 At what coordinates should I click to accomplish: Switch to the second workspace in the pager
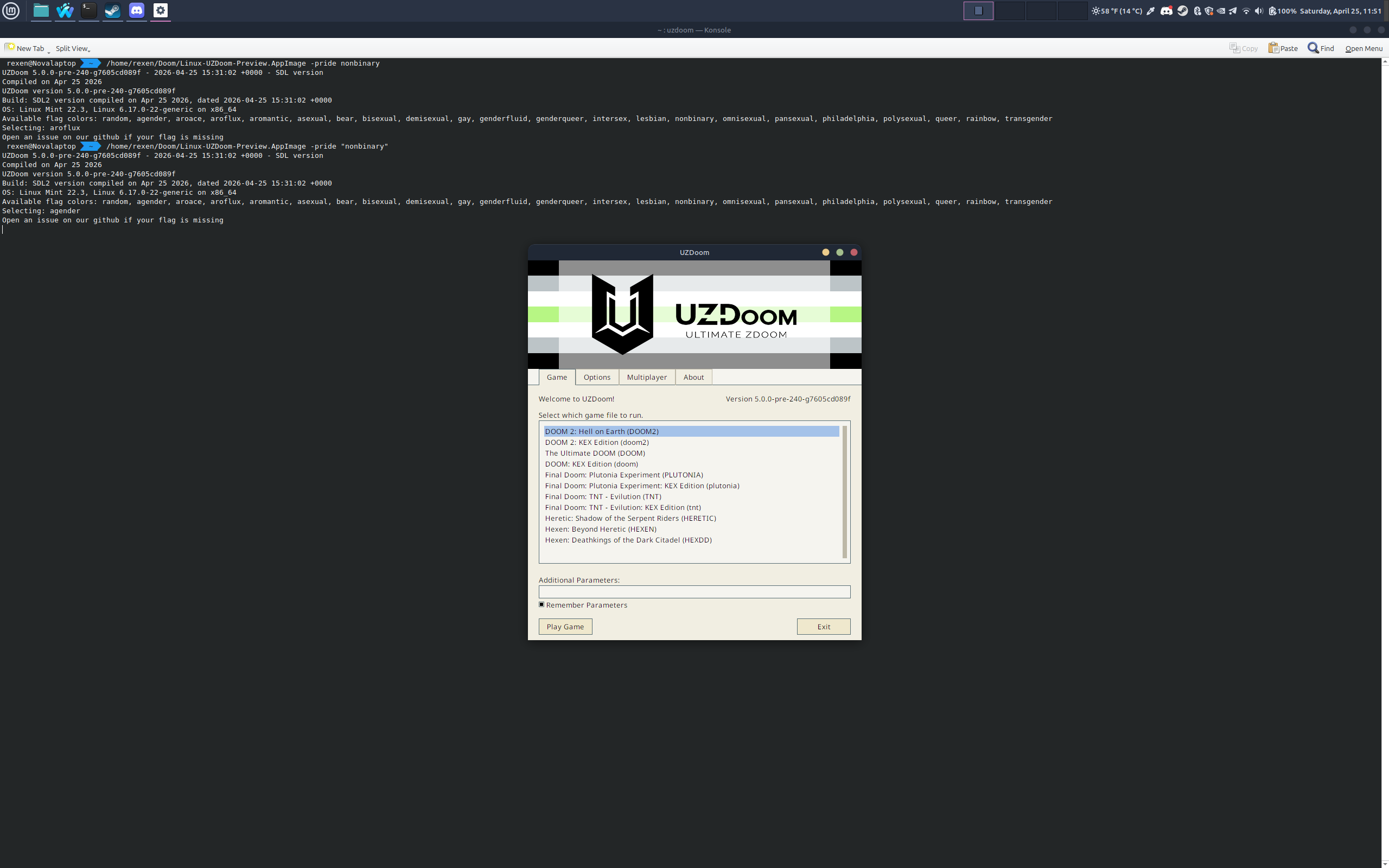click(1010, 10)
